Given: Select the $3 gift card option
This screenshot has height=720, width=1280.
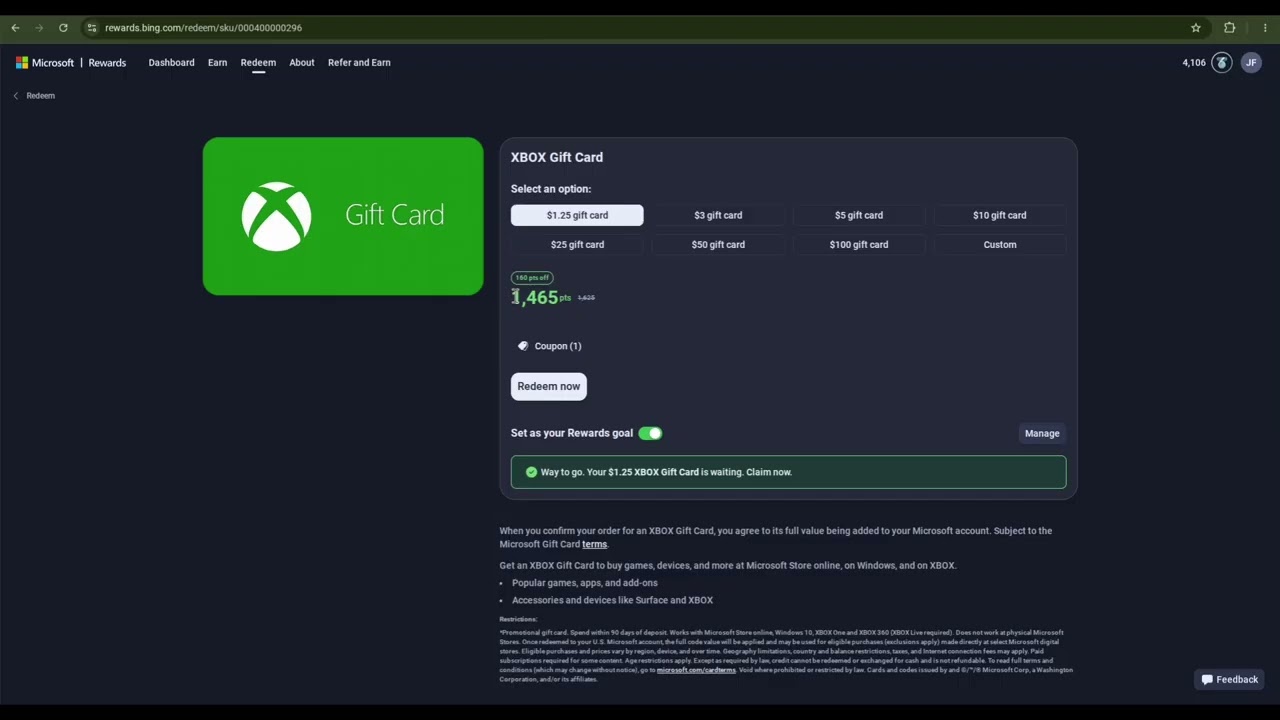Looking at the screenshot, I should [718, 215].
